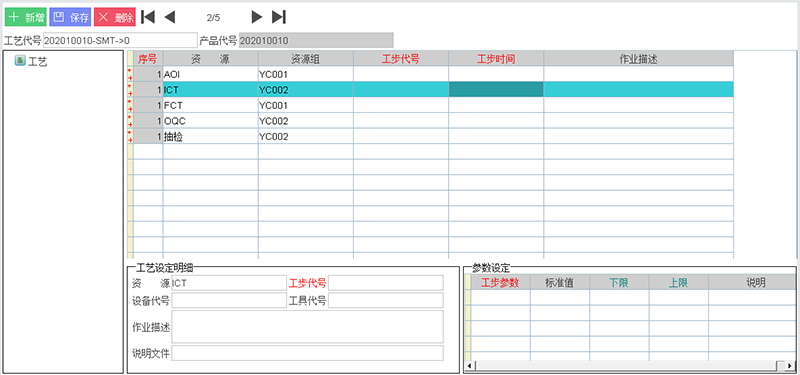800x375 pixels.
Task: Go to the previous record arrow
Action: (170, 17)
